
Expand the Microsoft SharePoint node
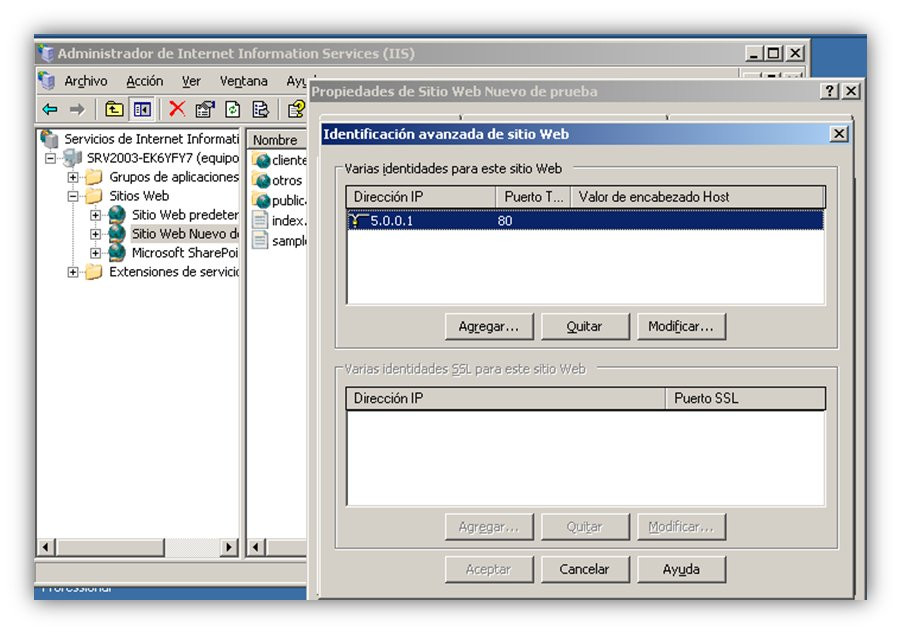[96, 253]
